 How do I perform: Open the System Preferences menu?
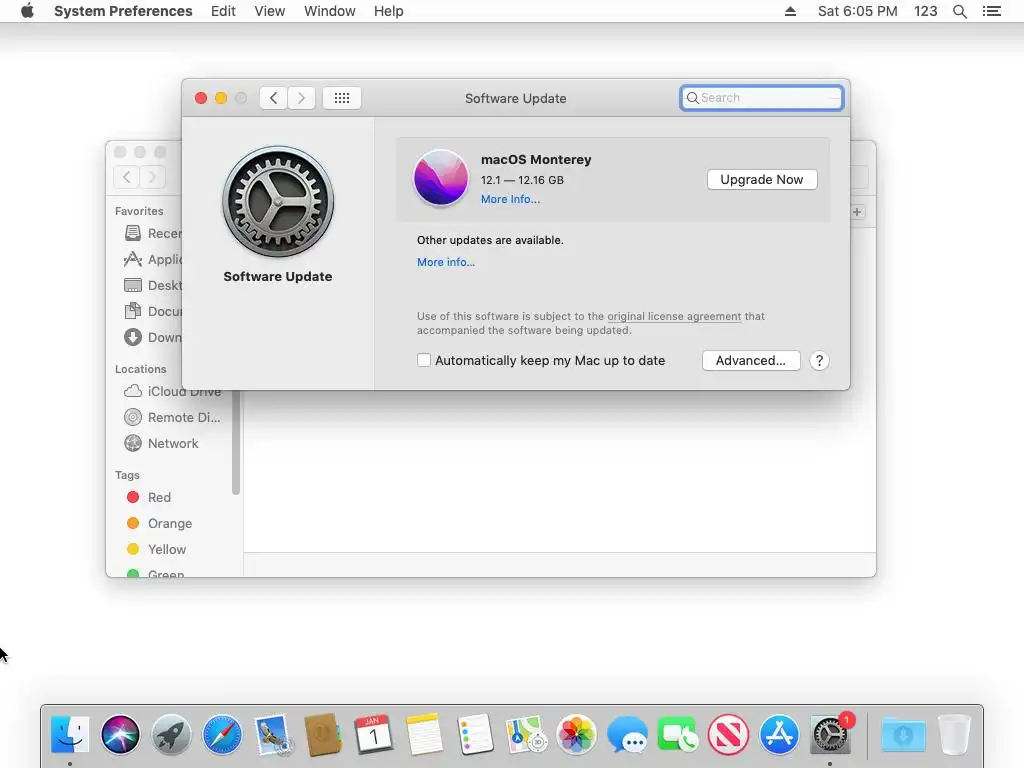(x=123, y=11)
